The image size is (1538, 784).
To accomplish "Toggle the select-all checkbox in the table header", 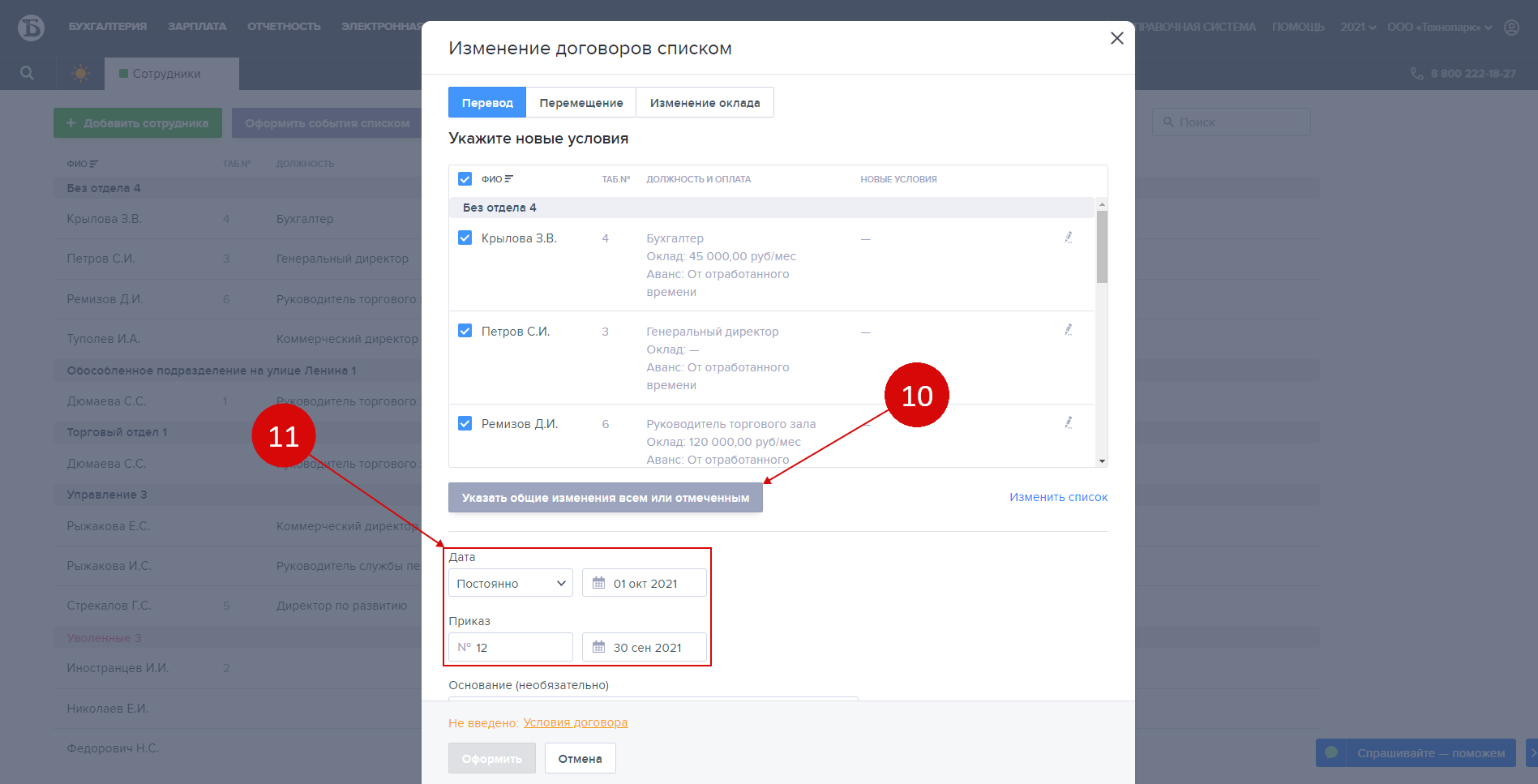I will (x=465, y=179).
